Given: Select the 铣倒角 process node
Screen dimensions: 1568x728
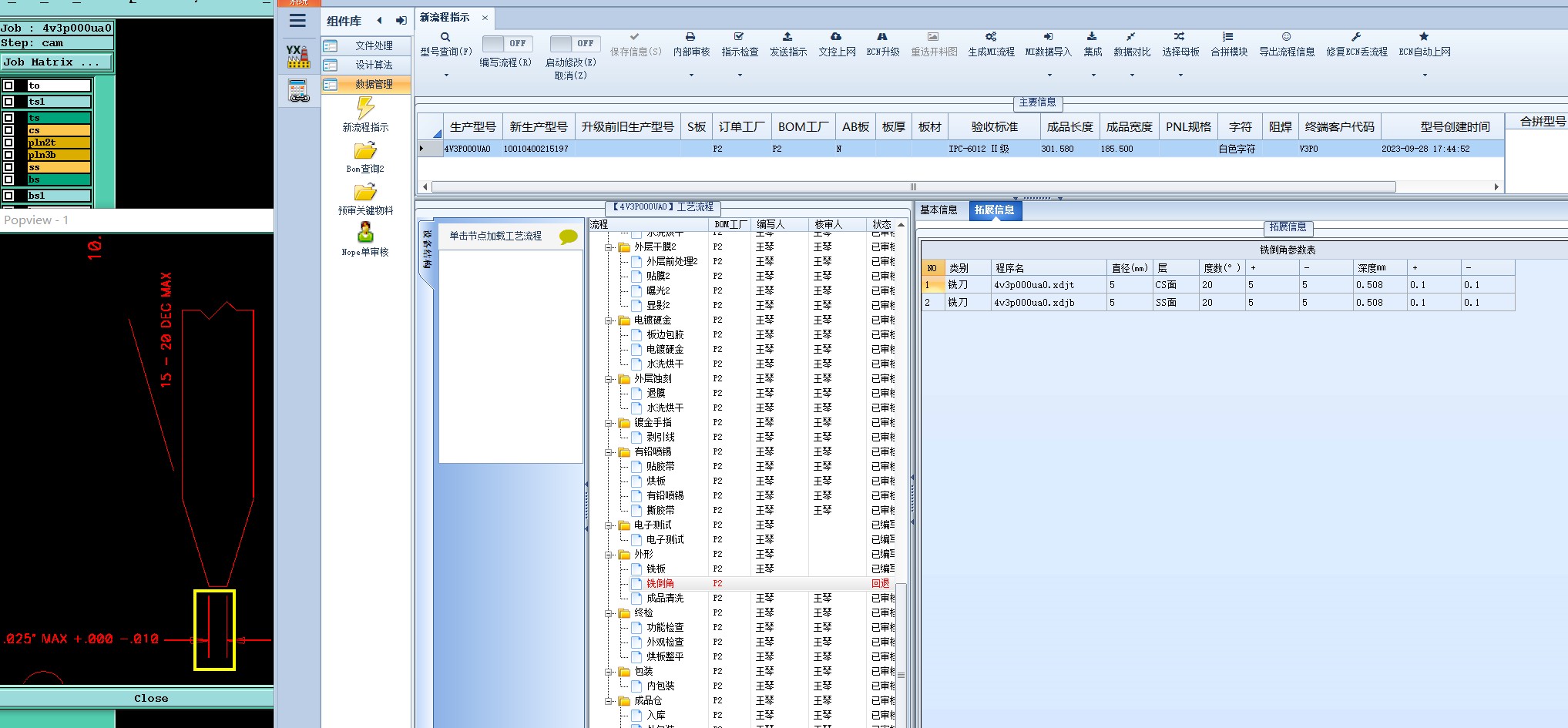Looking at the screenshot, I should 660,584.
